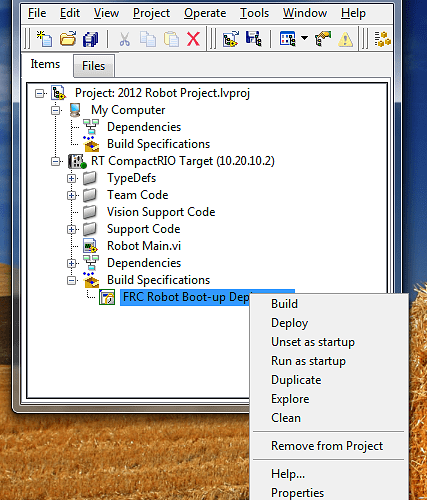
Task: Click the Team Code folder icon
Action: [90, 195]
